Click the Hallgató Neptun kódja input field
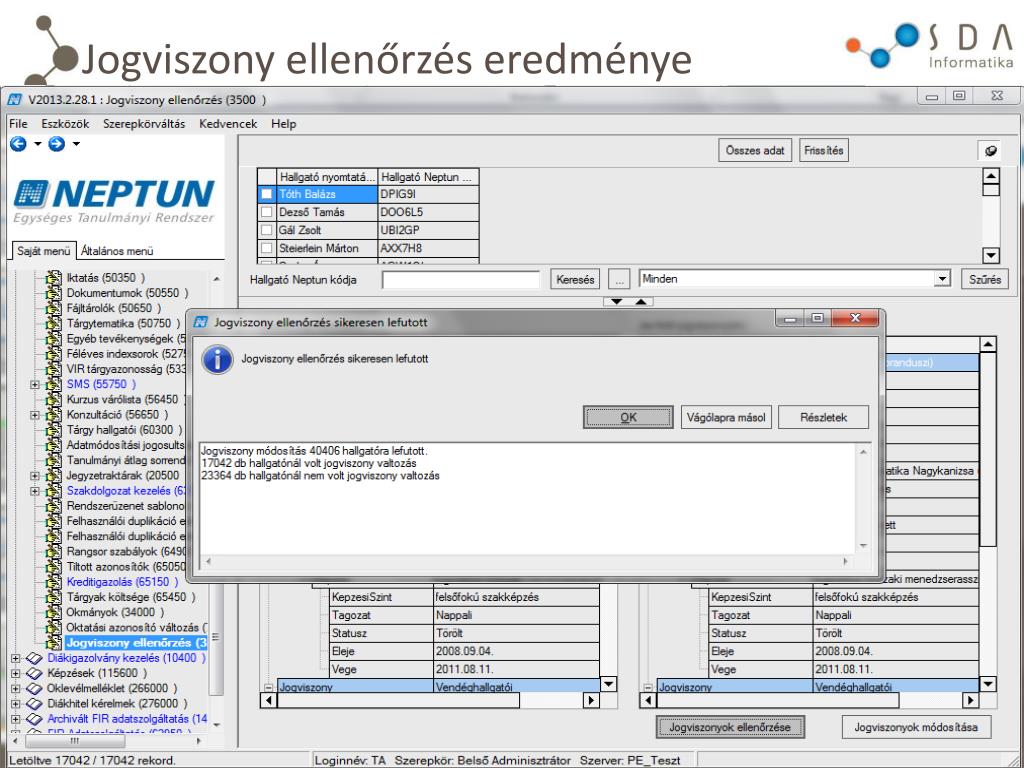This screenshot has width=1024, height=768. coord(461,280)
